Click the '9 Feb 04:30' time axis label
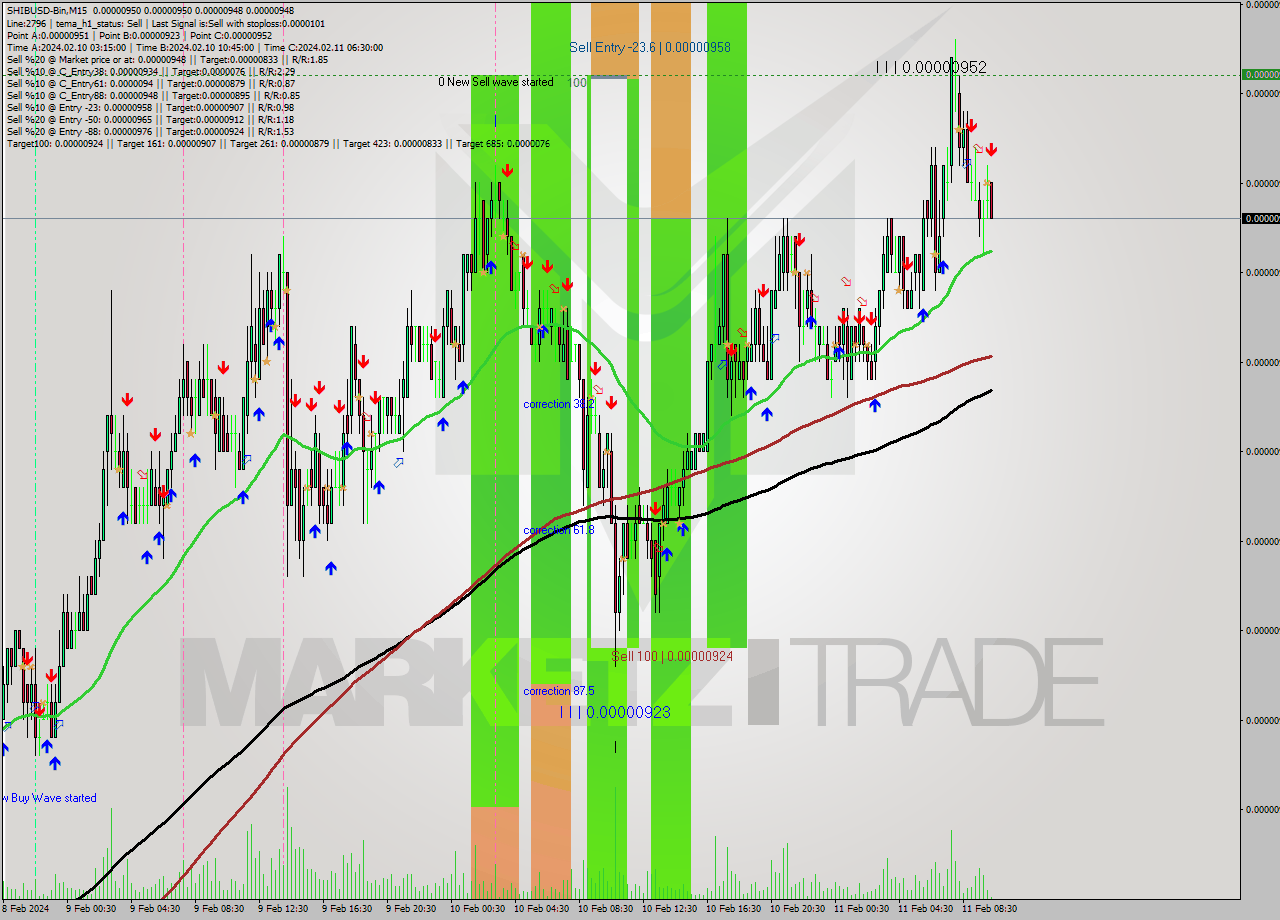The width and height of the screenshot is (1280, 920). pos(155,909)
